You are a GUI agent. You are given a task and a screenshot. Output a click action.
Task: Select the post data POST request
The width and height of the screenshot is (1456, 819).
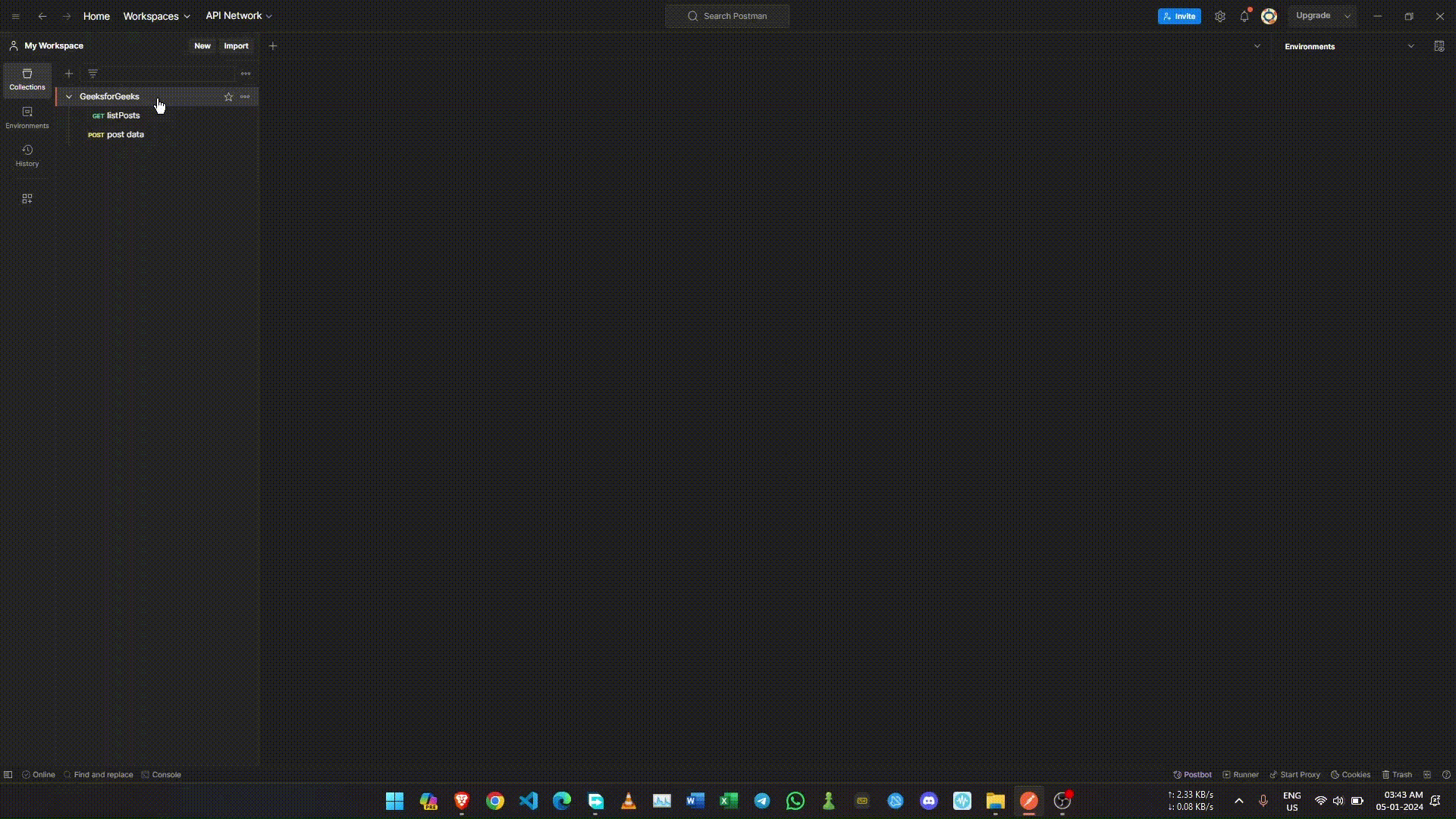(125, 135)
